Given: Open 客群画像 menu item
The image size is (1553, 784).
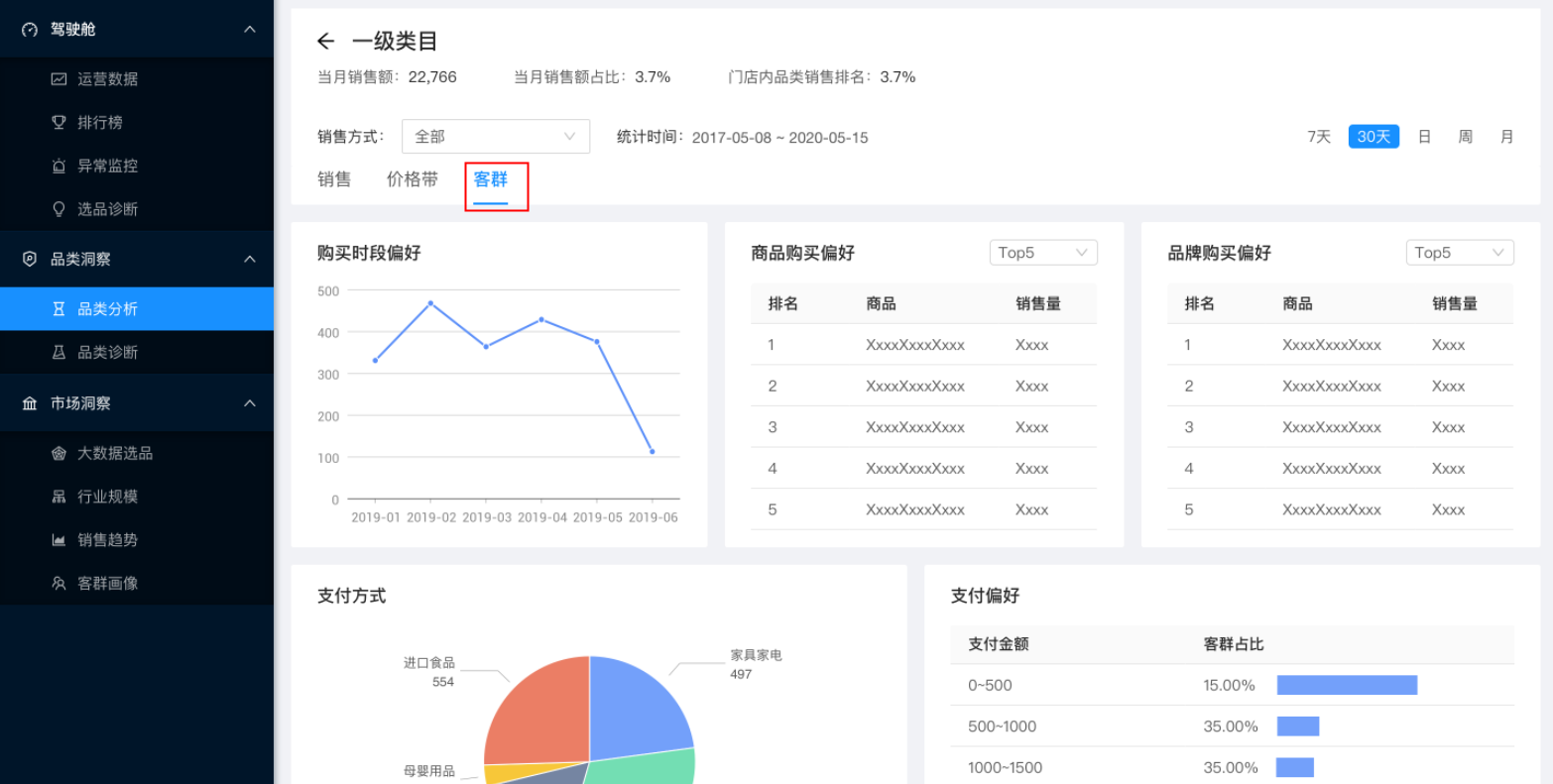Looking at the screenshot, I should [137, 584].
